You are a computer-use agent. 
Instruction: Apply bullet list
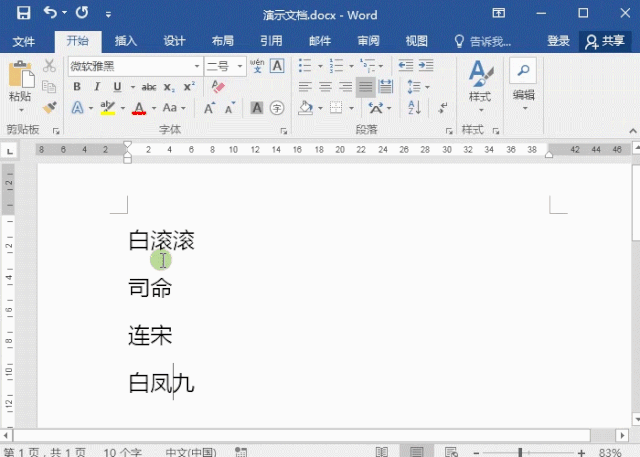[305, 66]
